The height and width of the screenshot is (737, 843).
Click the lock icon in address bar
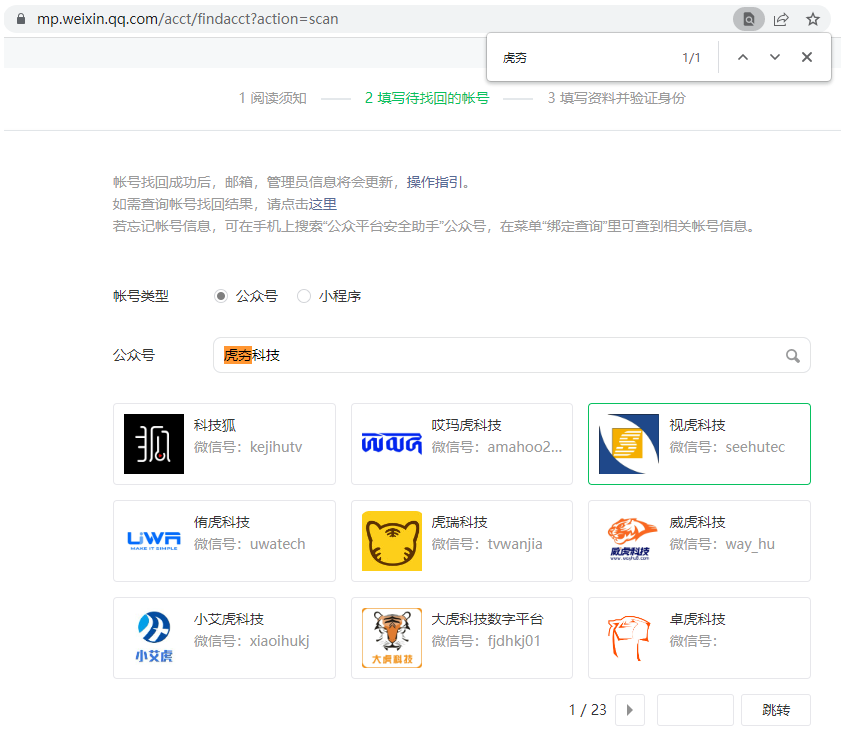click(21, 19)
